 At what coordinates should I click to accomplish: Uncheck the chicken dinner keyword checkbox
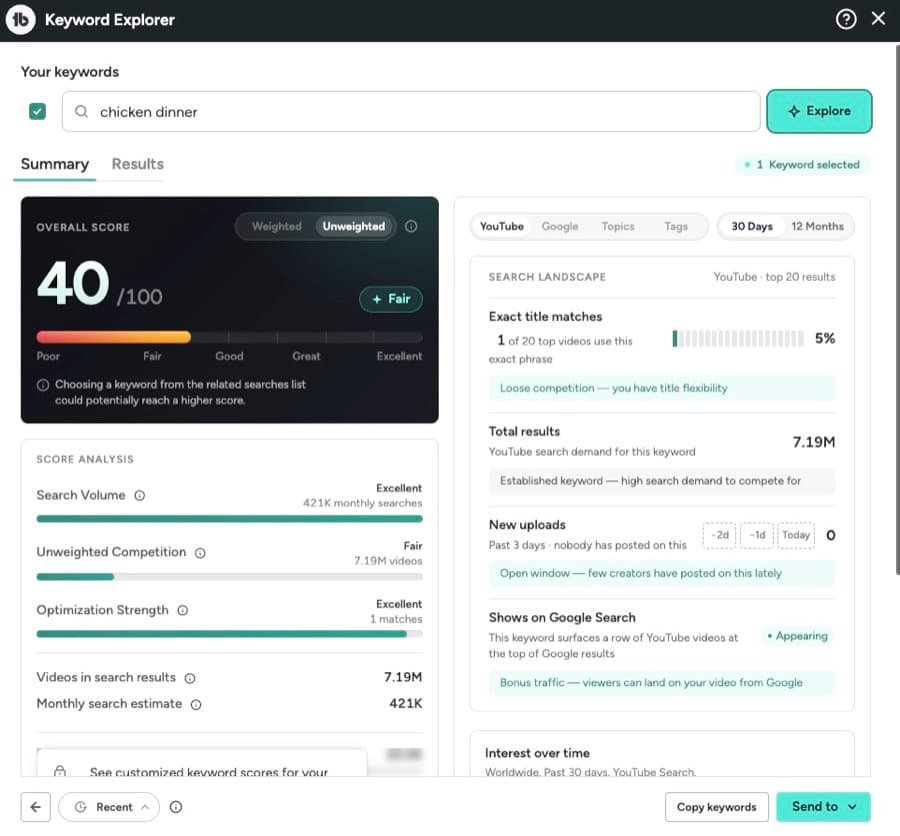coord(37,111)
